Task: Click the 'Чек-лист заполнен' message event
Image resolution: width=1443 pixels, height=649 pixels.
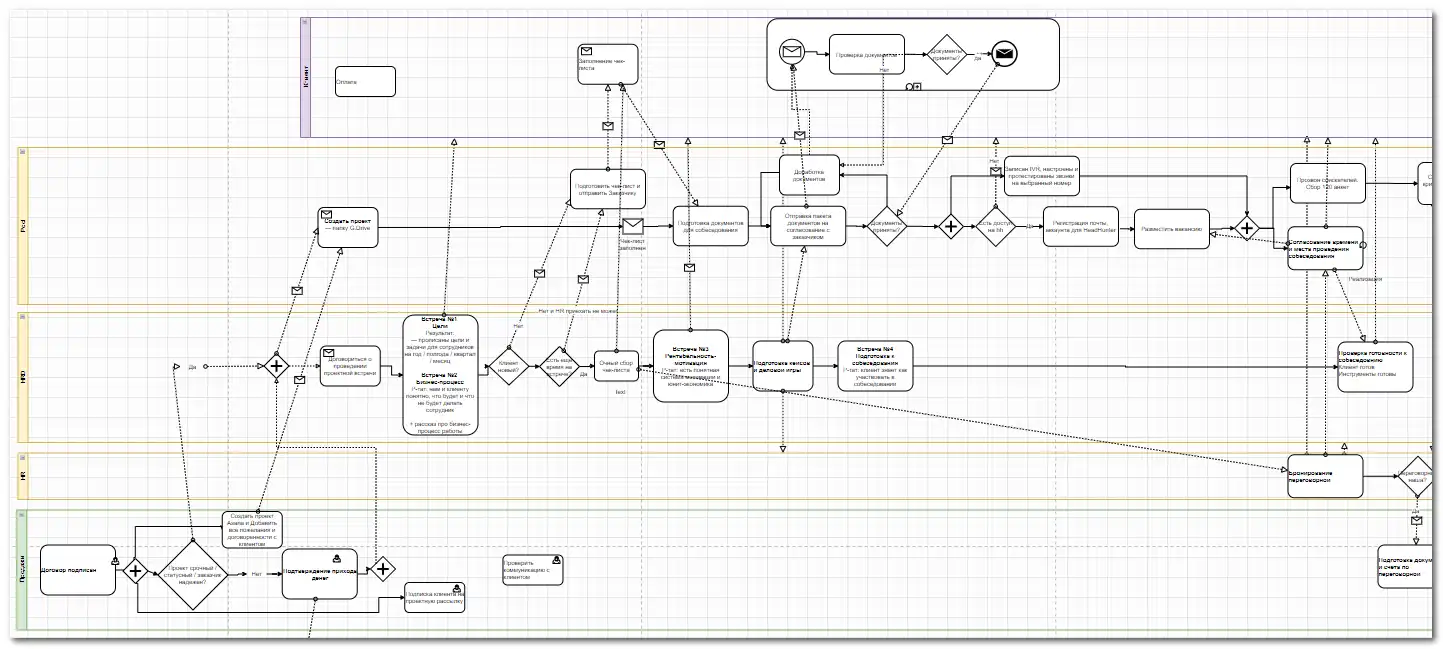Action: coord(632,227)
